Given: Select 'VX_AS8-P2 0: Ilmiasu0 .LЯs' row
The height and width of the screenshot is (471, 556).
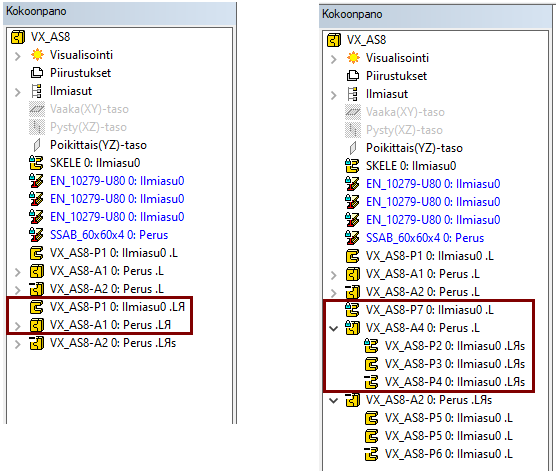Looking at the screenshot, I should click(x=455, y=346).
